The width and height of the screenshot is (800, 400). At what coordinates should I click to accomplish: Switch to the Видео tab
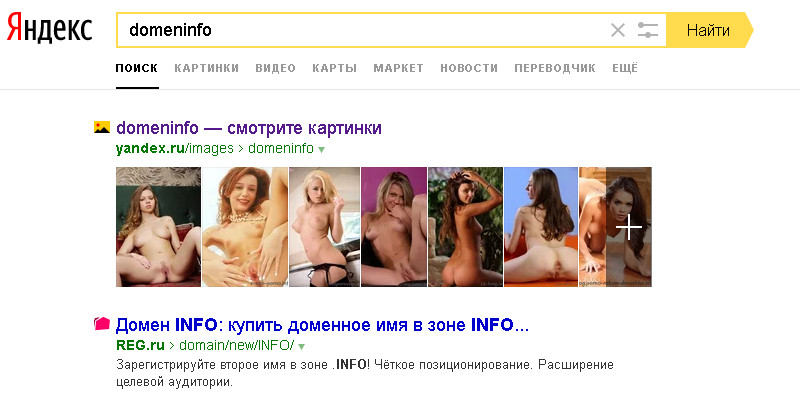(276, 68)
